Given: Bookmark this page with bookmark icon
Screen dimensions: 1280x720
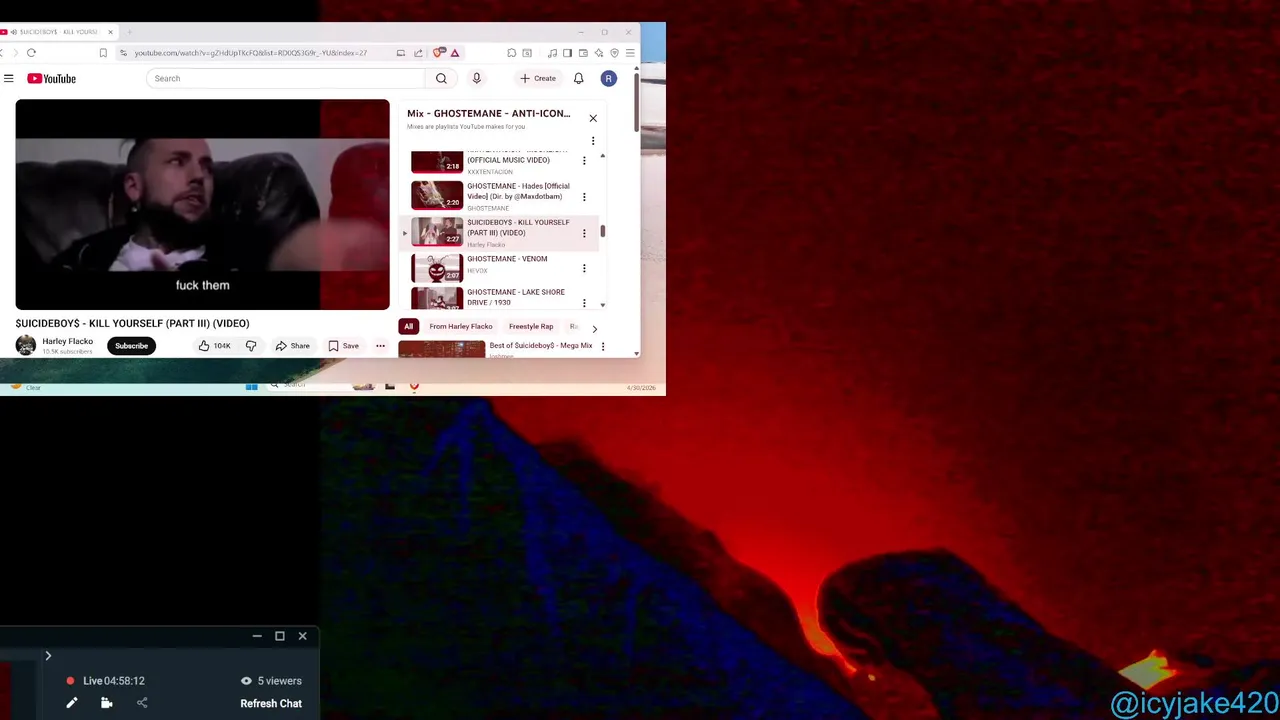Looking at the screenshot, I should click(x=103, y=53).
